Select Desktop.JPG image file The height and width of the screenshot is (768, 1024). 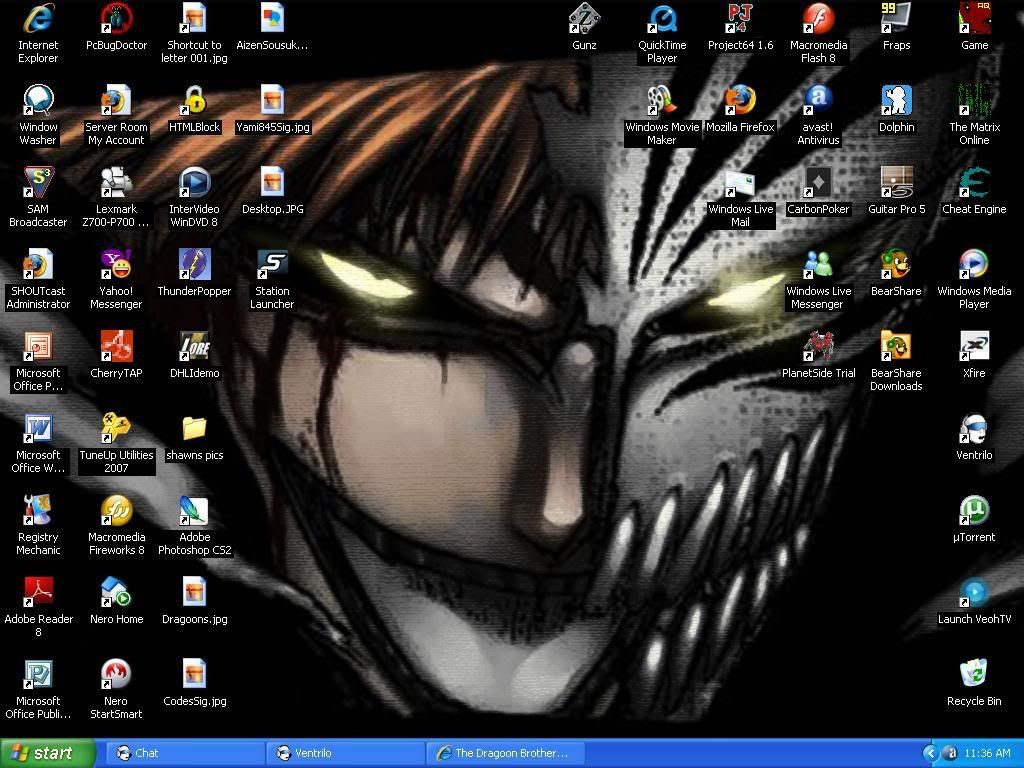pos(272,182)
